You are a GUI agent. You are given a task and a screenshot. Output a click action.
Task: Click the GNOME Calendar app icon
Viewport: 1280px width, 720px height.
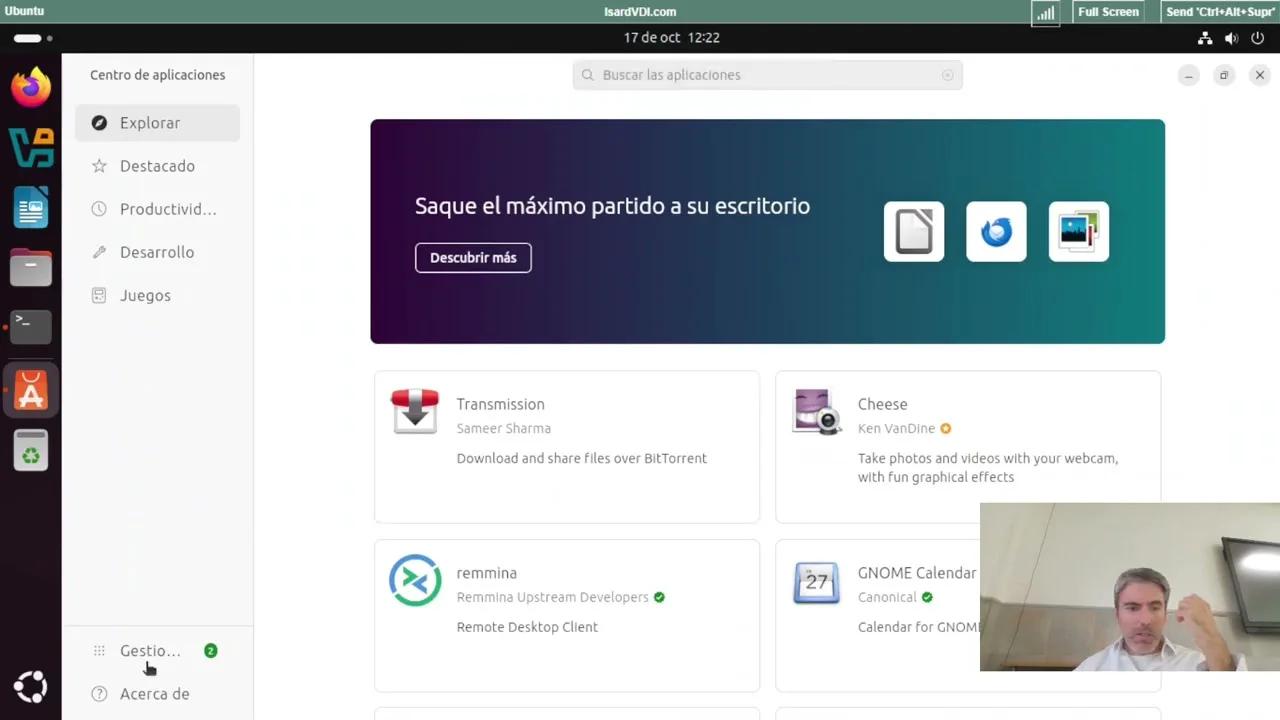[x=817, y=581]
